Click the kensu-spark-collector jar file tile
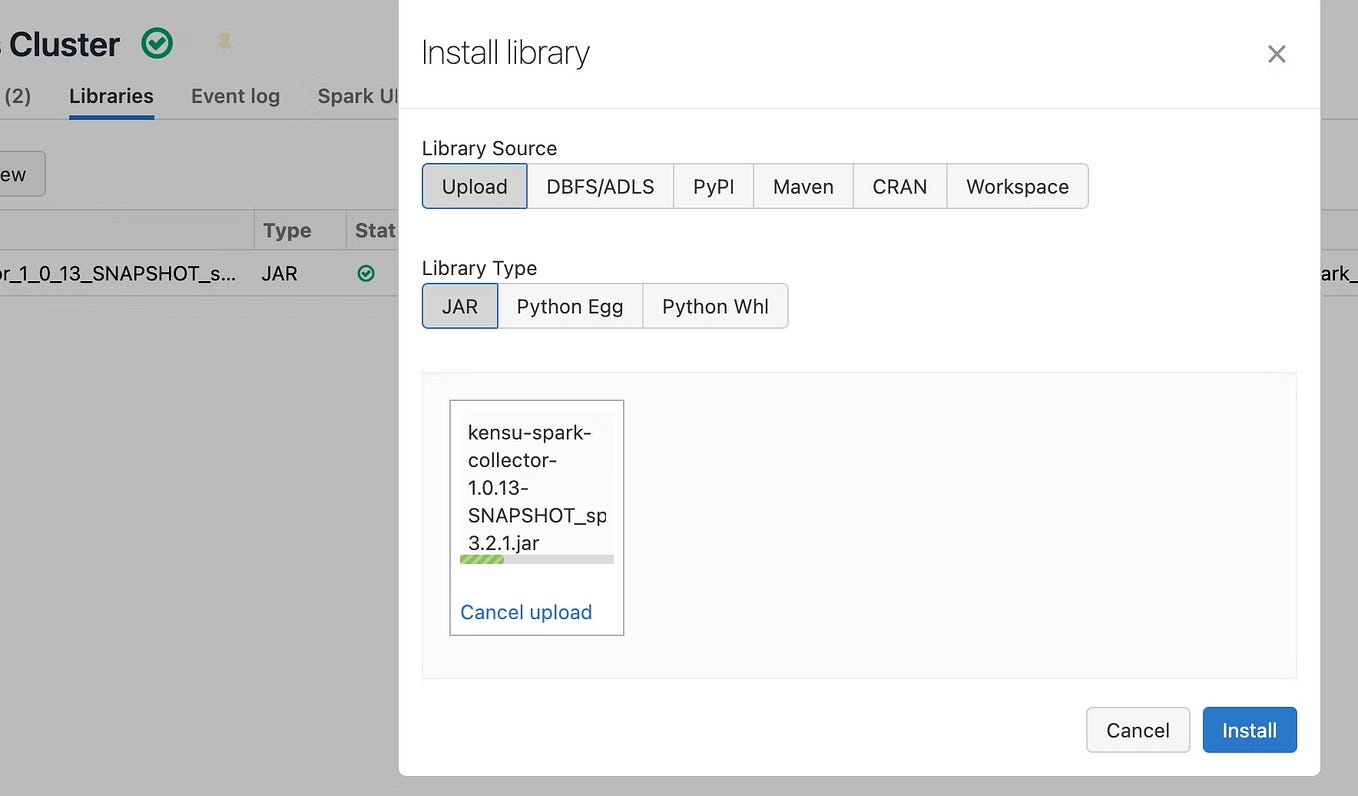The height and width of the screenshot is (796, 1358). click(x=537, y=517)
